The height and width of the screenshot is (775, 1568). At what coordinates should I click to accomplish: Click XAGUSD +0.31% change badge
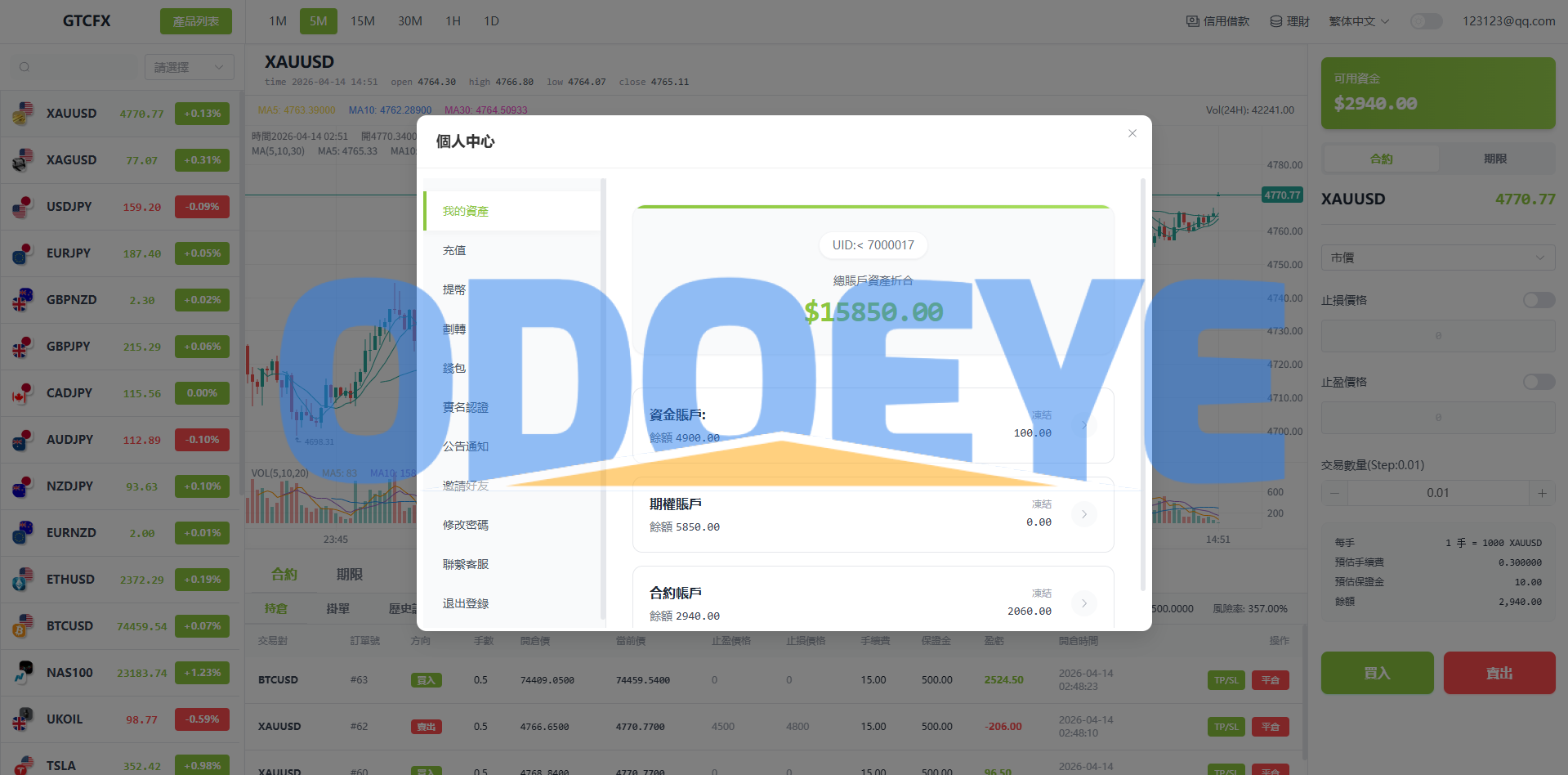(202, 160)
